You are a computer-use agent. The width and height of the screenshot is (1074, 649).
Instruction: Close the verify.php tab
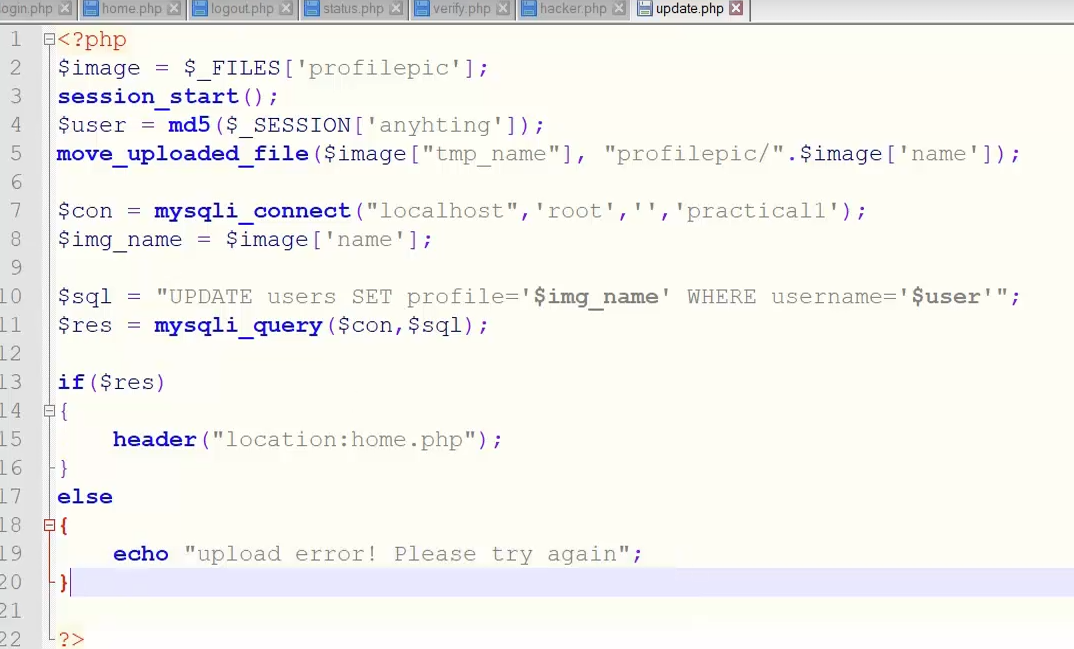(504, 9)
